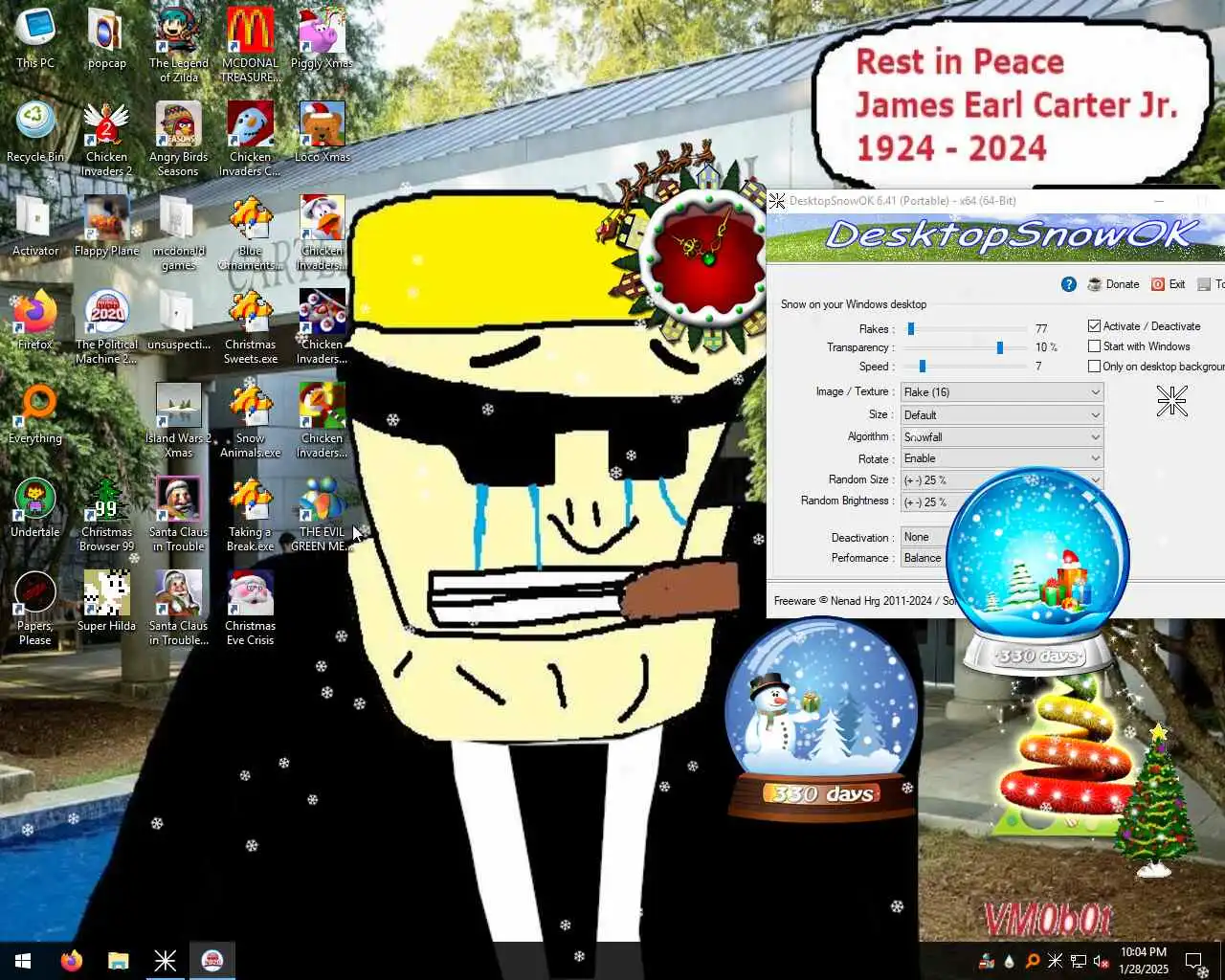Click the Donate button in DesktopSnowOK

1113,284
